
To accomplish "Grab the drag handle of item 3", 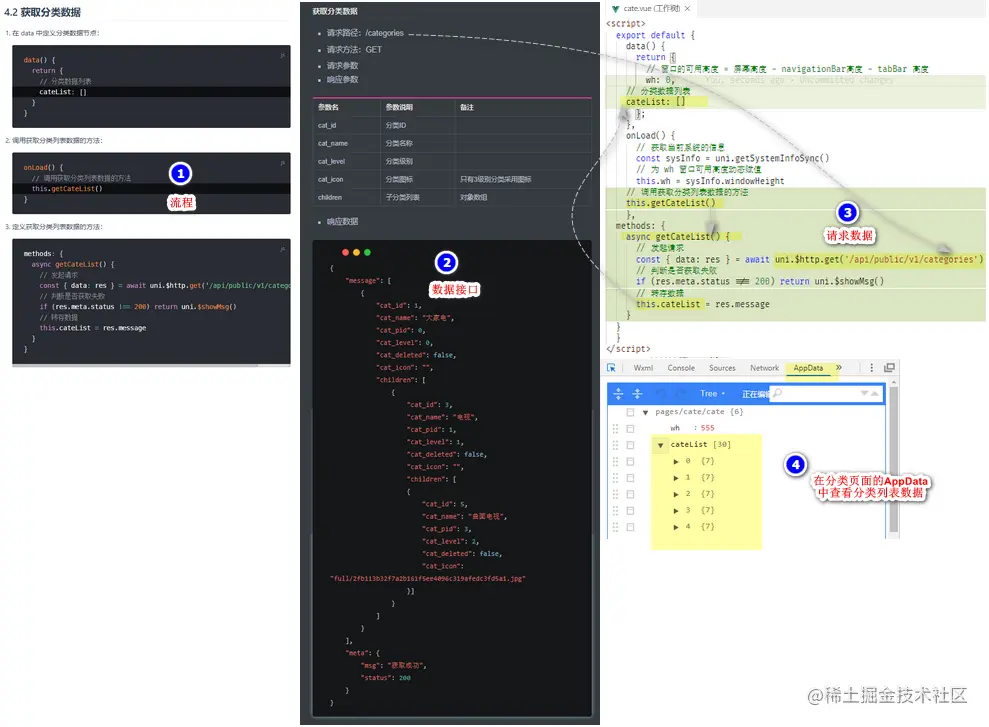I will 615,511.
